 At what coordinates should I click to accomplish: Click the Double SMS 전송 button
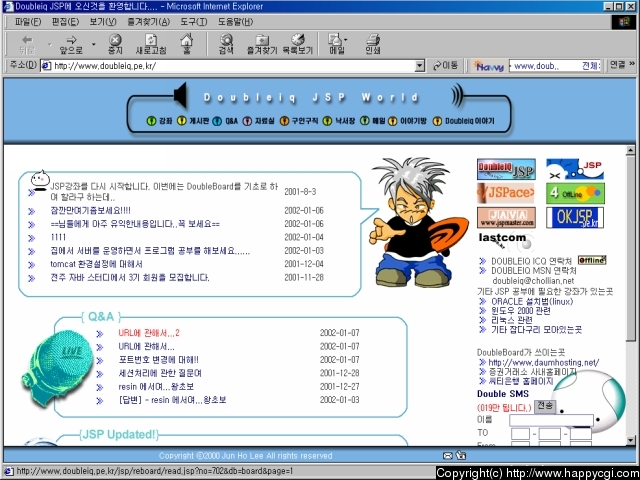pyautogui.click(x=545, y=406)
